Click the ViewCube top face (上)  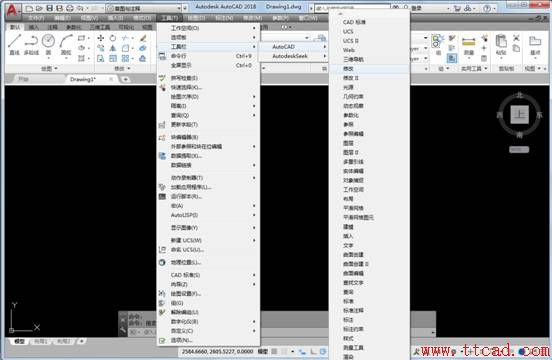(520, 114)
